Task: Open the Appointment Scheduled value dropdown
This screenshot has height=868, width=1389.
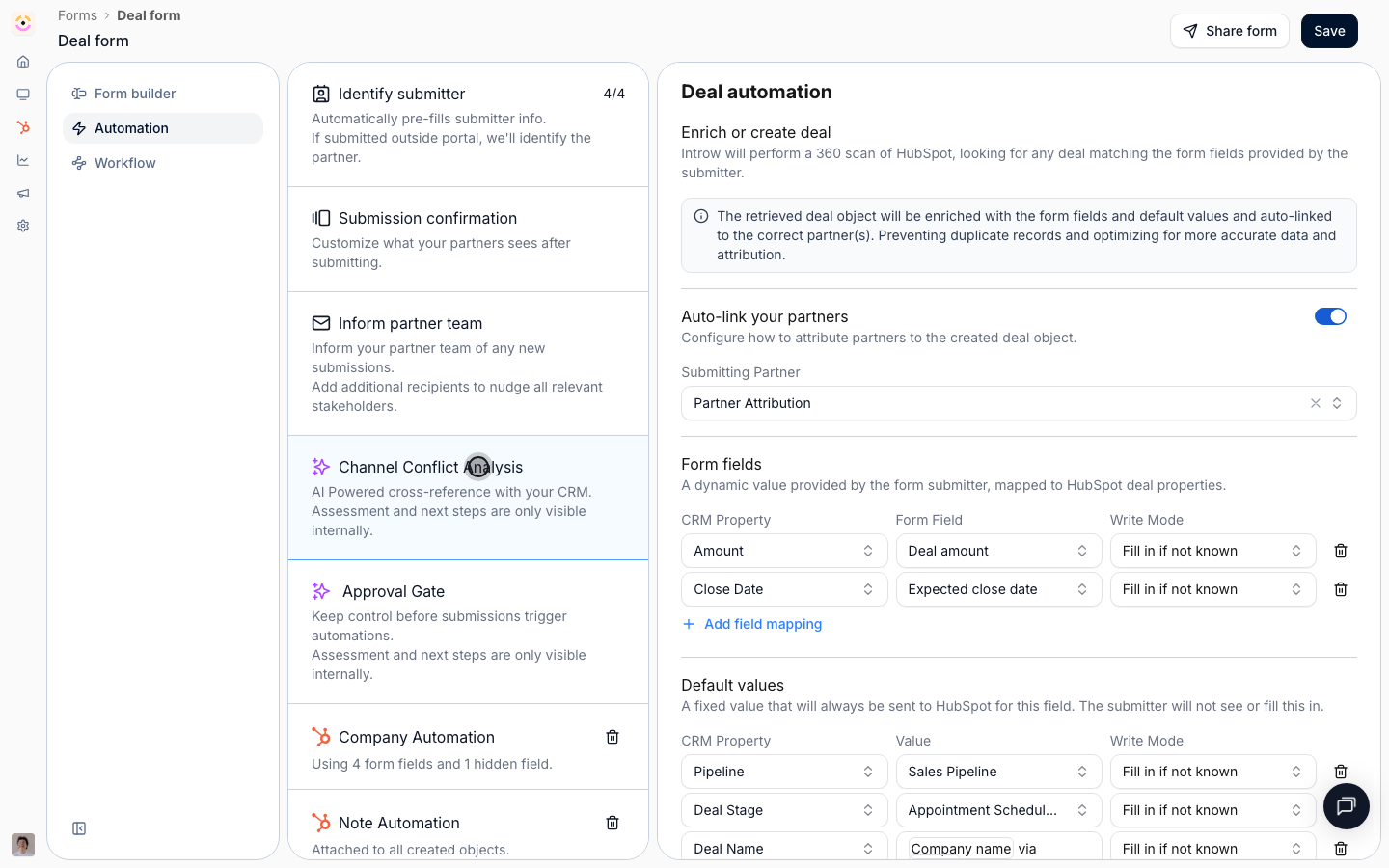Action: pyautogui.click(x=998, y=810)
